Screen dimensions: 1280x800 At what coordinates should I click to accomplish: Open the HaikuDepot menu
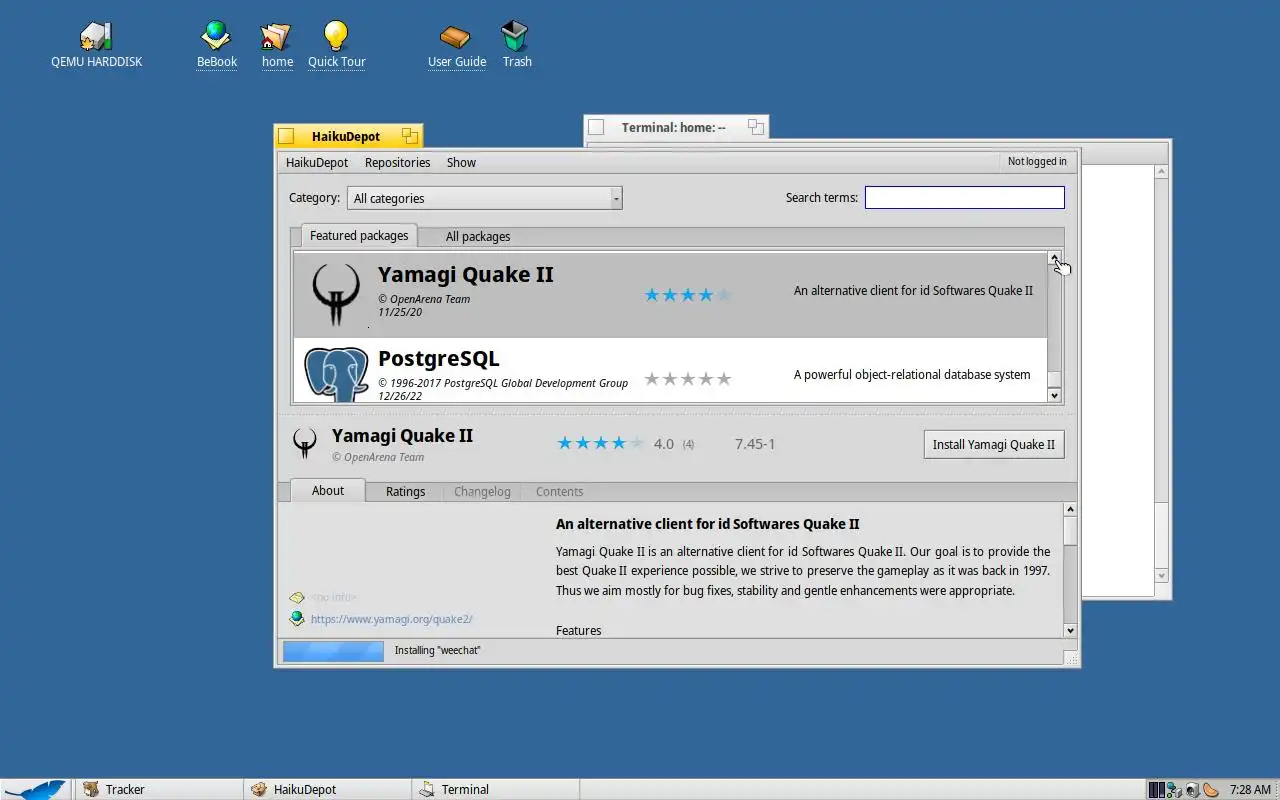[317, 162]
